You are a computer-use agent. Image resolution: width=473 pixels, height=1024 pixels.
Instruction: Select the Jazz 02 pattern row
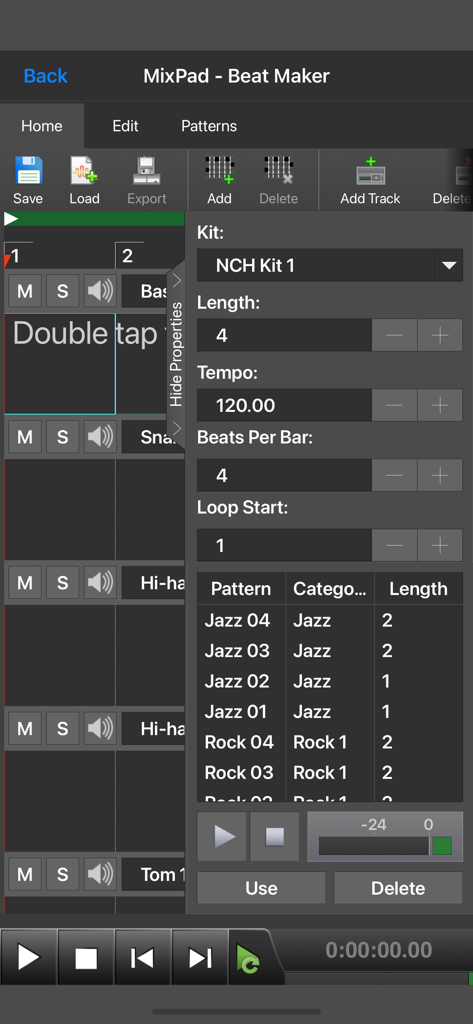(x=330, y=681)
